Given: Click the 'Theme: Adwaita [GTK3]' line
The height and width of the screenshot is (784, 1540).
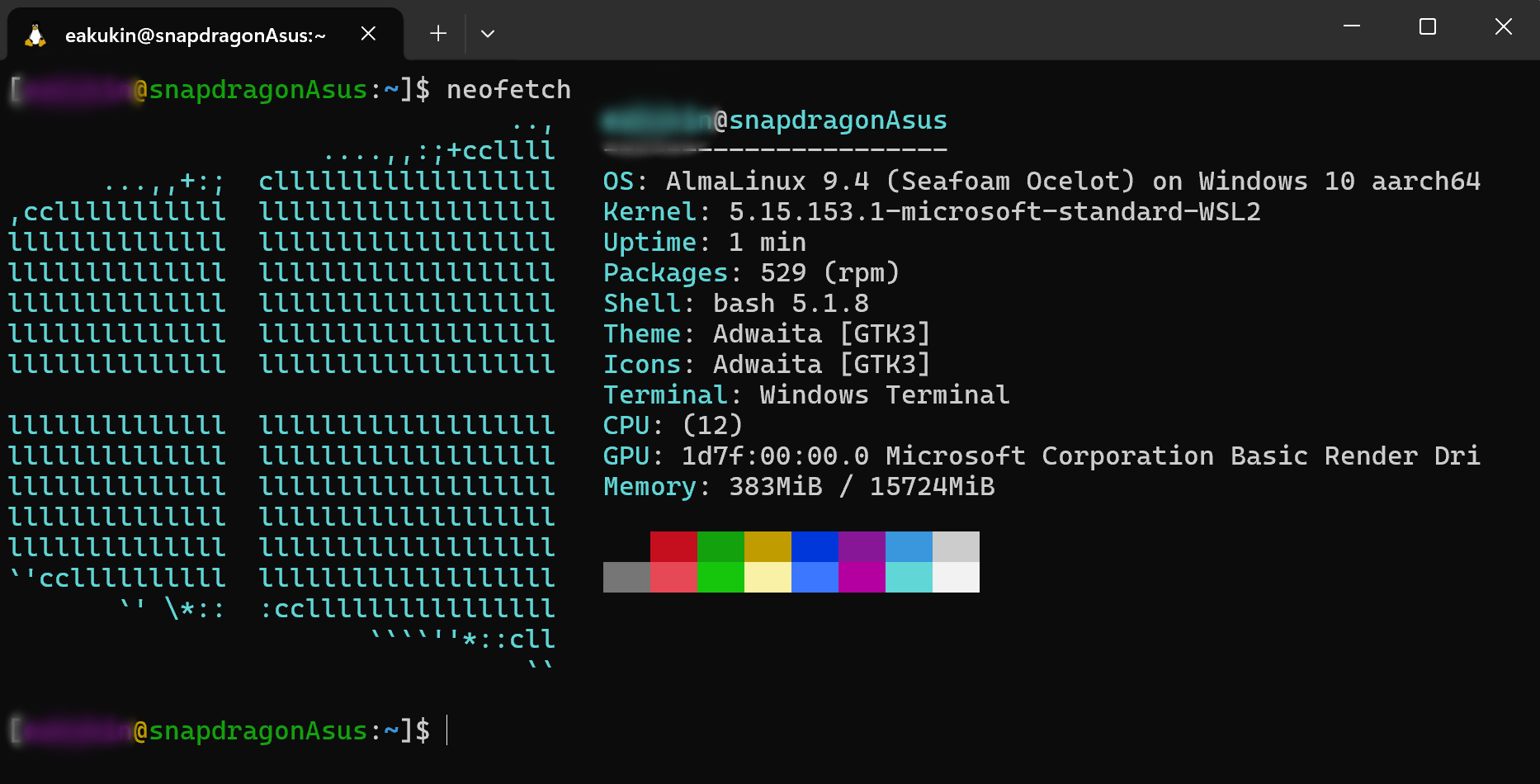Looking at the screenshot, I should click(767, 333).
